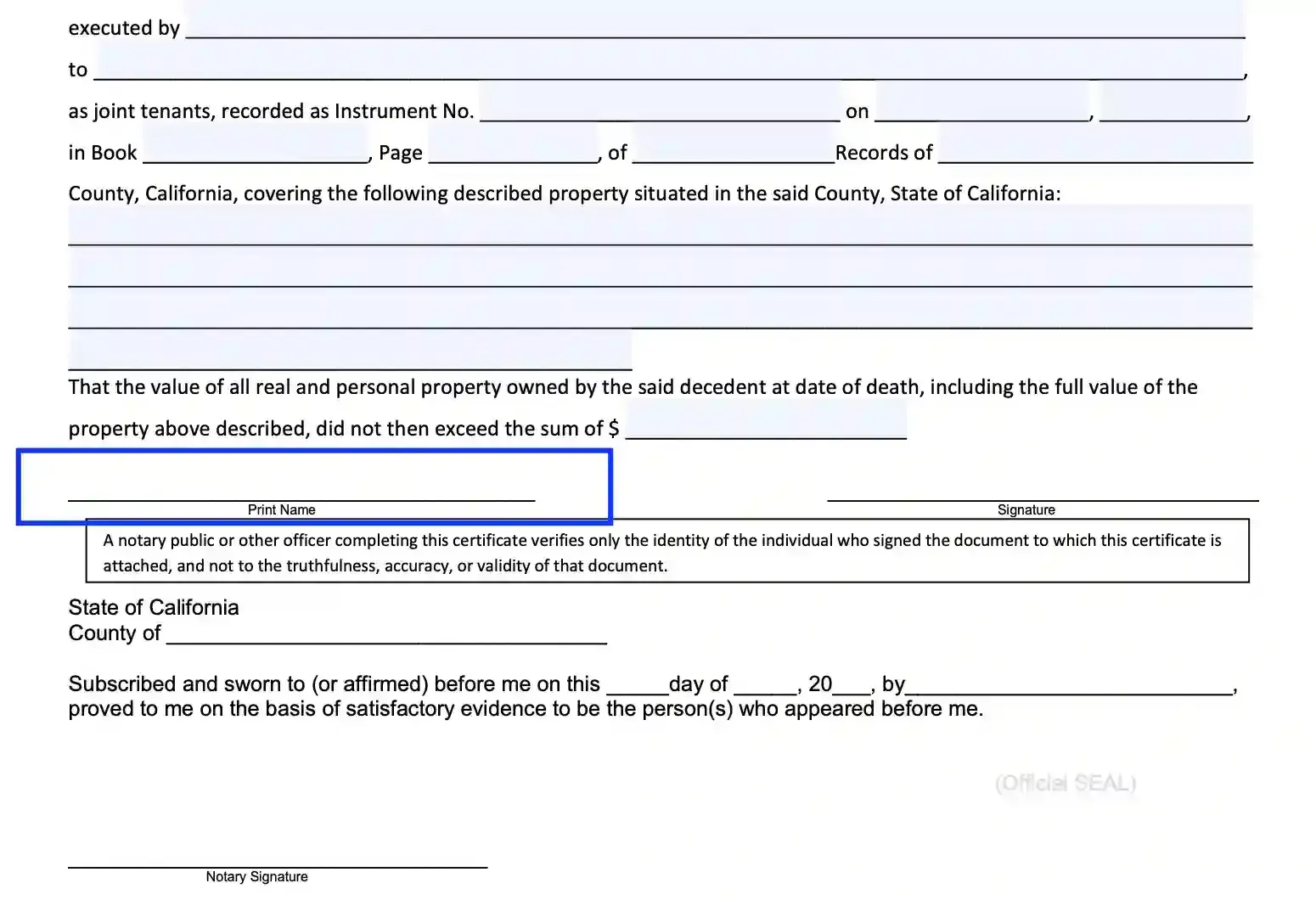Viewport: 1316px width, 900px height.
Task: Click the notary public disclaimer text box
Action: coord(667,551)
